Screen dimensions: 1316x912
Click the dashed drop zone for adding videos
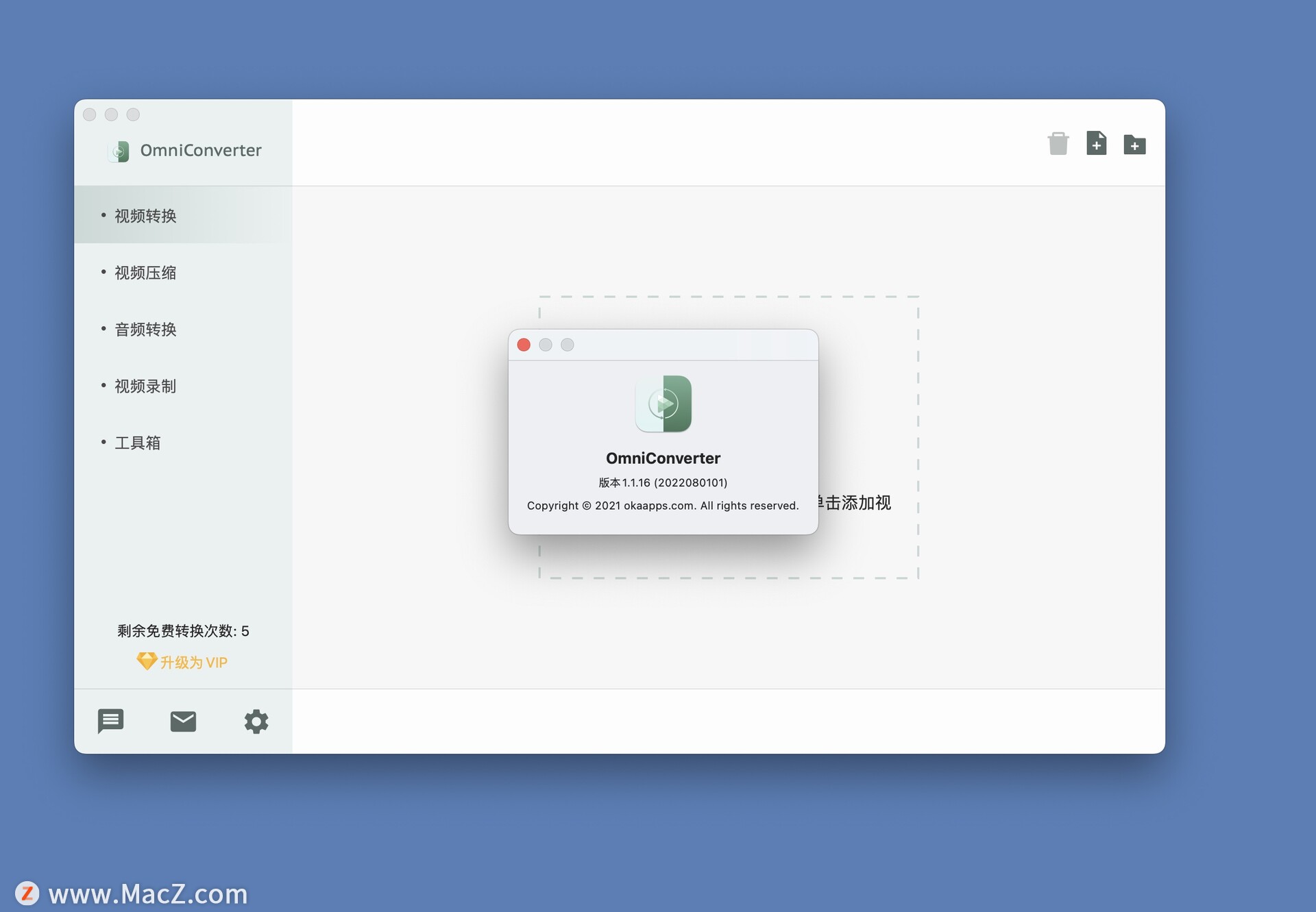(x=729, y=437)
